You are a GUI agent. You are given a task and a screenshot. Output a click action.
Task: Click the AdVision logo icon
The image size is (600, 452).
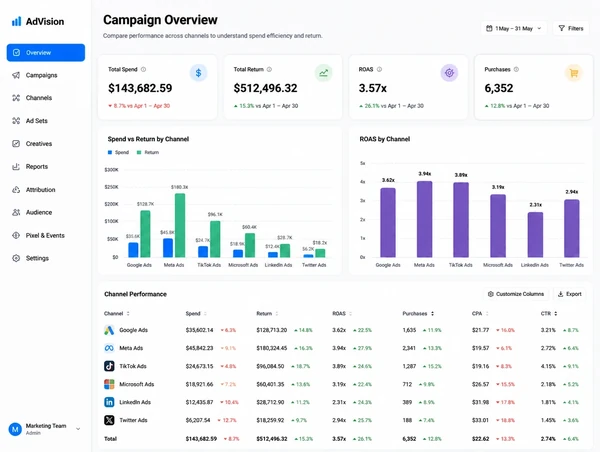tap(16, 21)
